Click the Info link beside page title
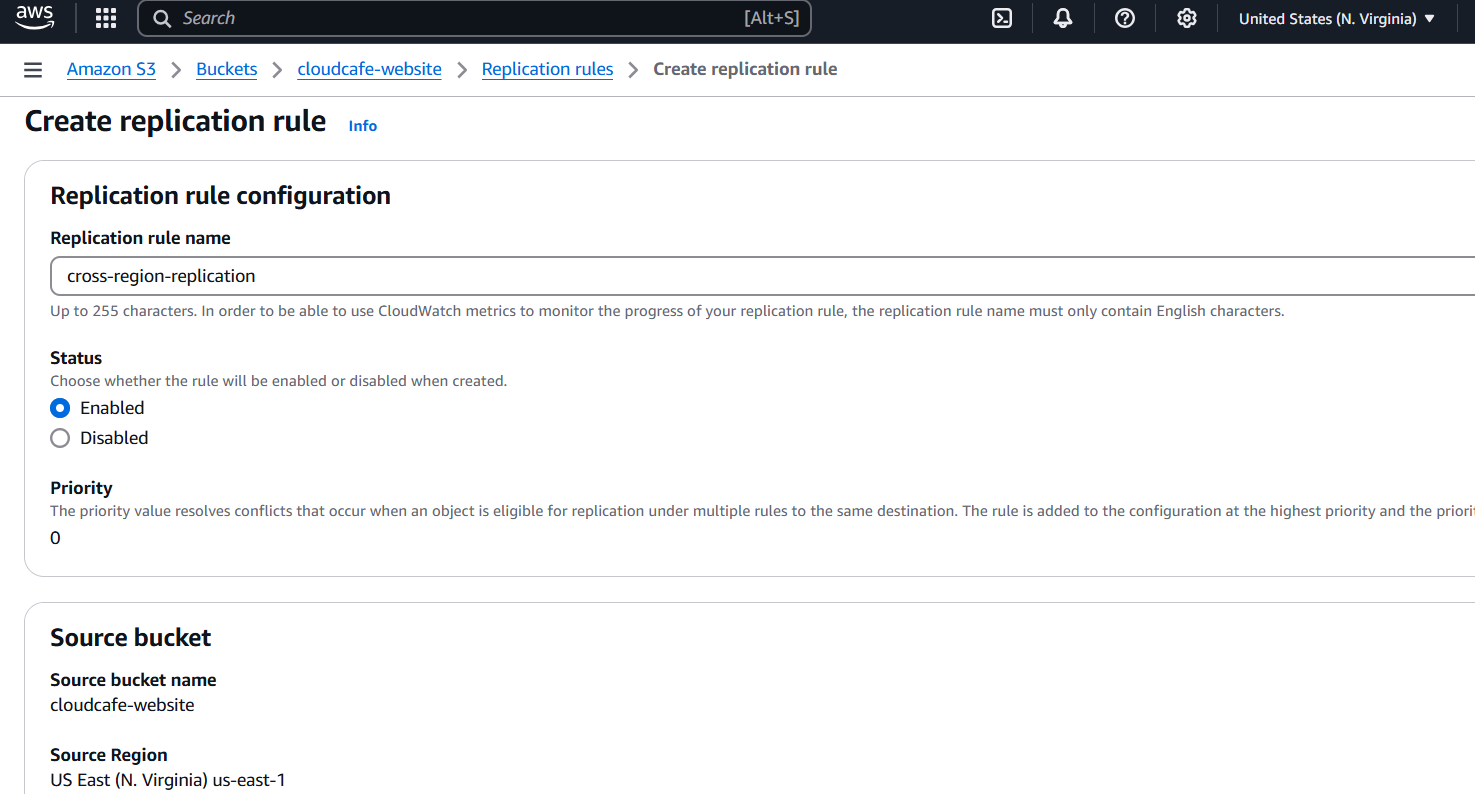This screenshot has height=794, width=1475. tap(363, 126)
